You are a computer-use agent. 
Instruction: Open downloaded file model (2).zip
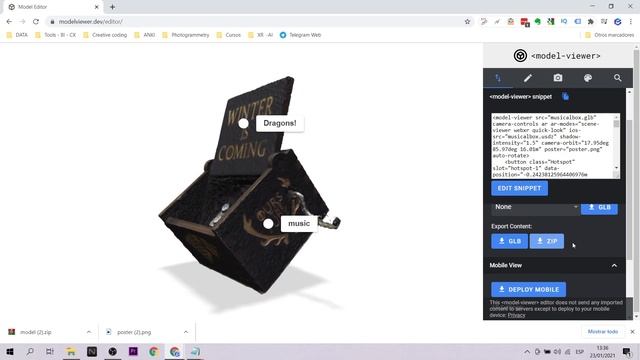tap(36, 332)
